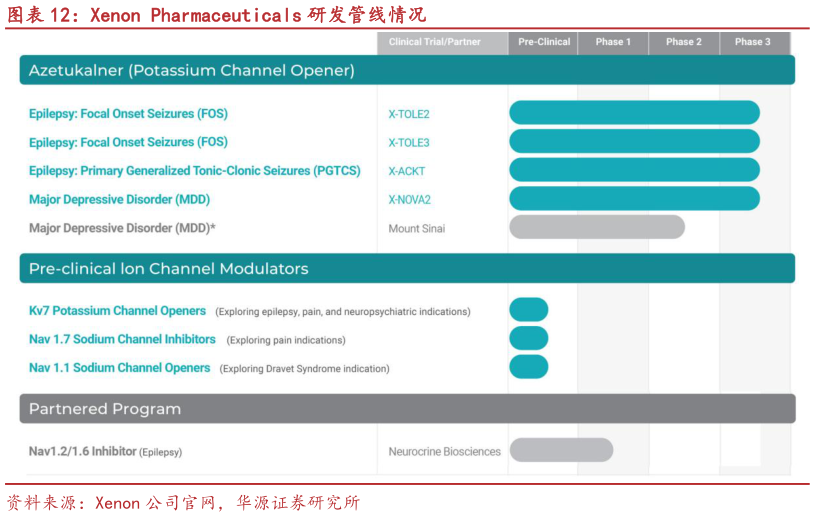Select the Clinical Trial/Partner column header
815x517 pixels.
coord(442,43)
